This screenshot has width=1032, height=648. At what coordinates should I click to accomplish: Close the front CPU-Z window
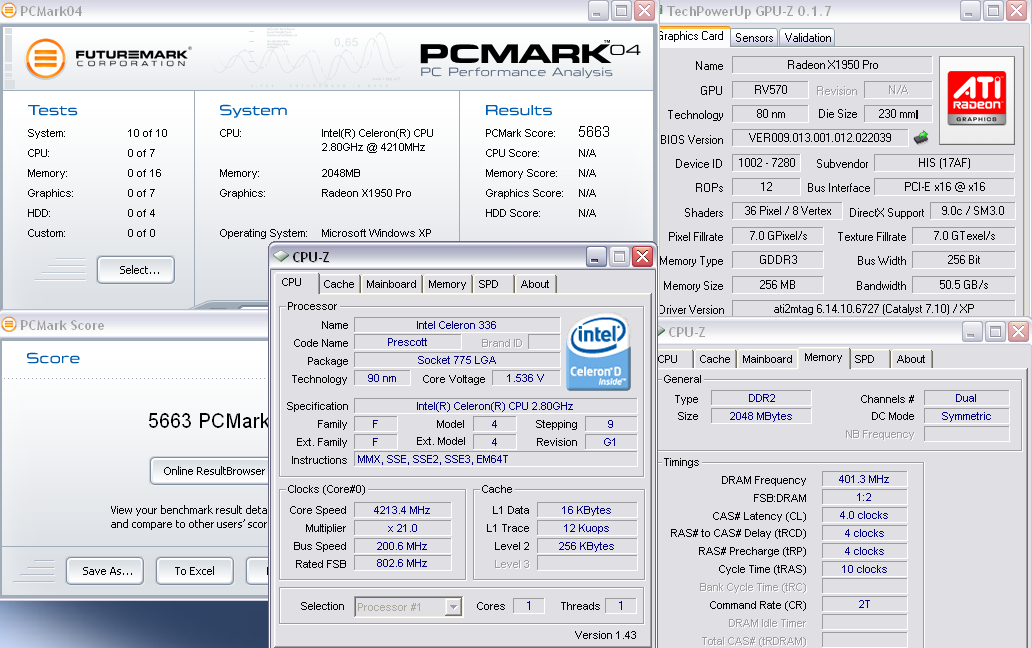(x=642, y=257)
